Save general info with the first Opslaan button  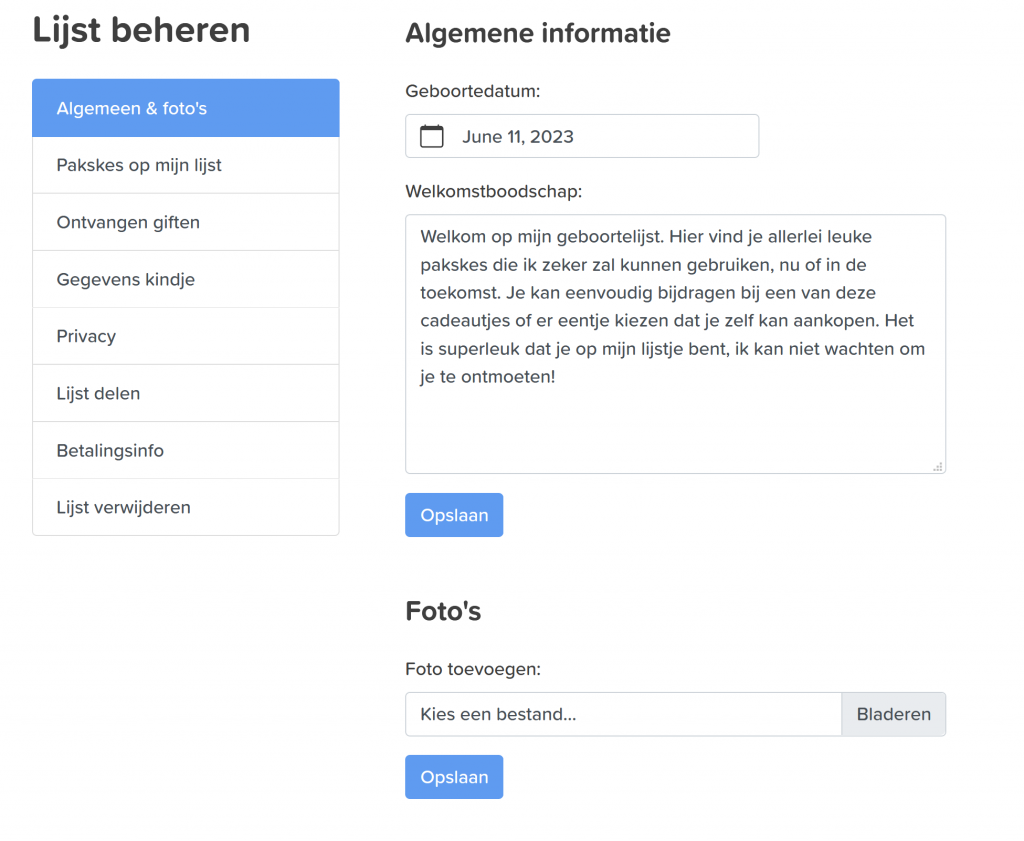[x=454, y=515]
